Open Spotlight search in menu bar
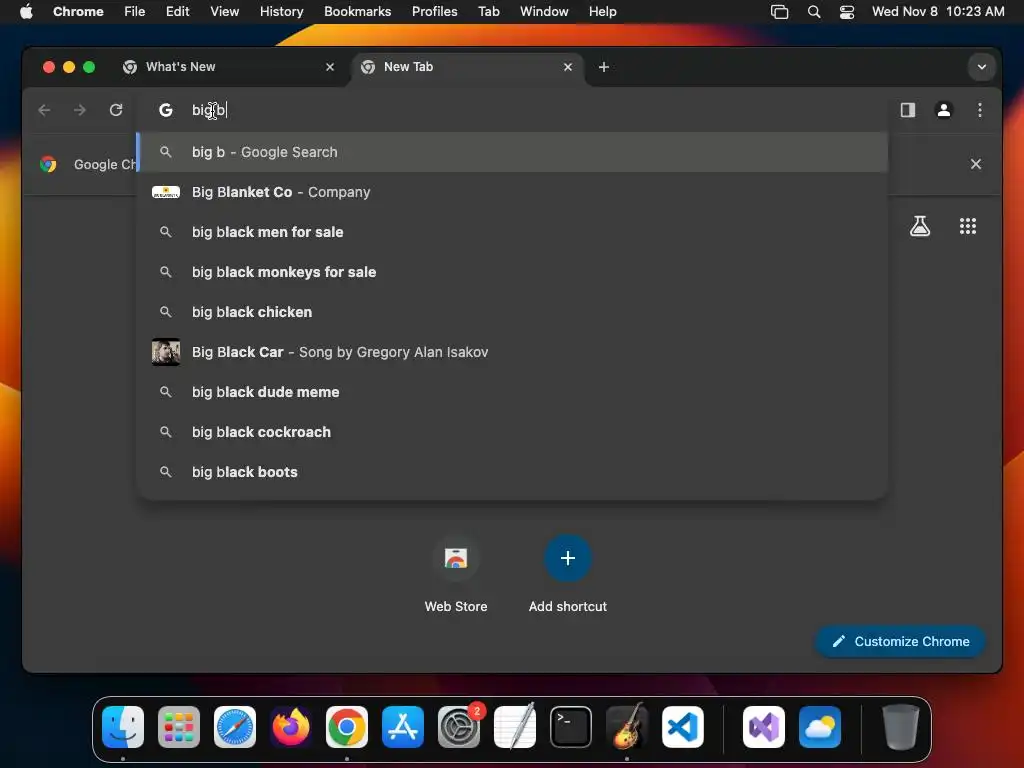1024x768 pixels. pos(814,12)
